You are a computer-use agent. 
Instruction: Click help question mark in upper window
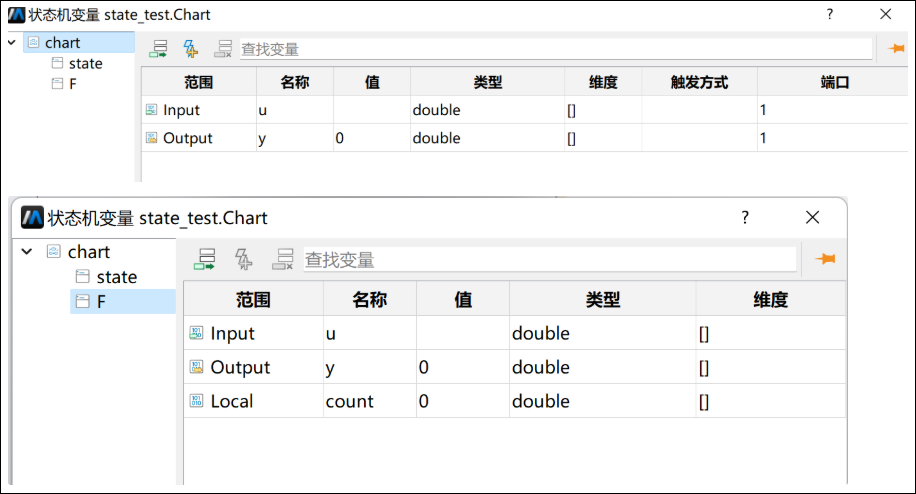(830, 14)
